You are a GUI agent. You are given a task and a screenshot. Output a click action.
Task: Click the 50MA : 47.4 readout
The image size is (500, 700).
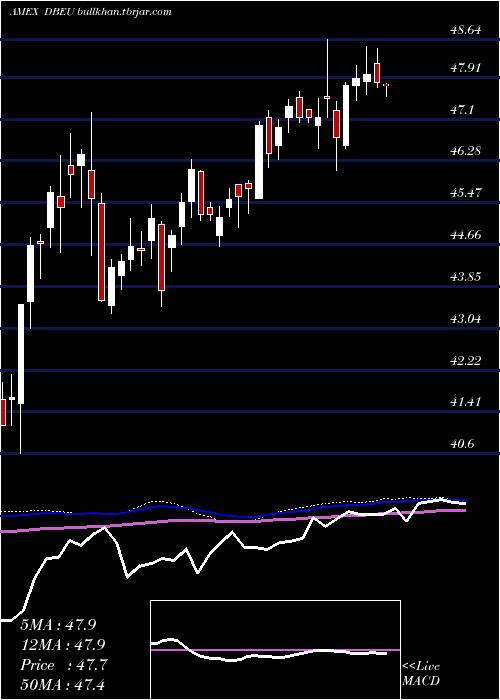point(62,684)
